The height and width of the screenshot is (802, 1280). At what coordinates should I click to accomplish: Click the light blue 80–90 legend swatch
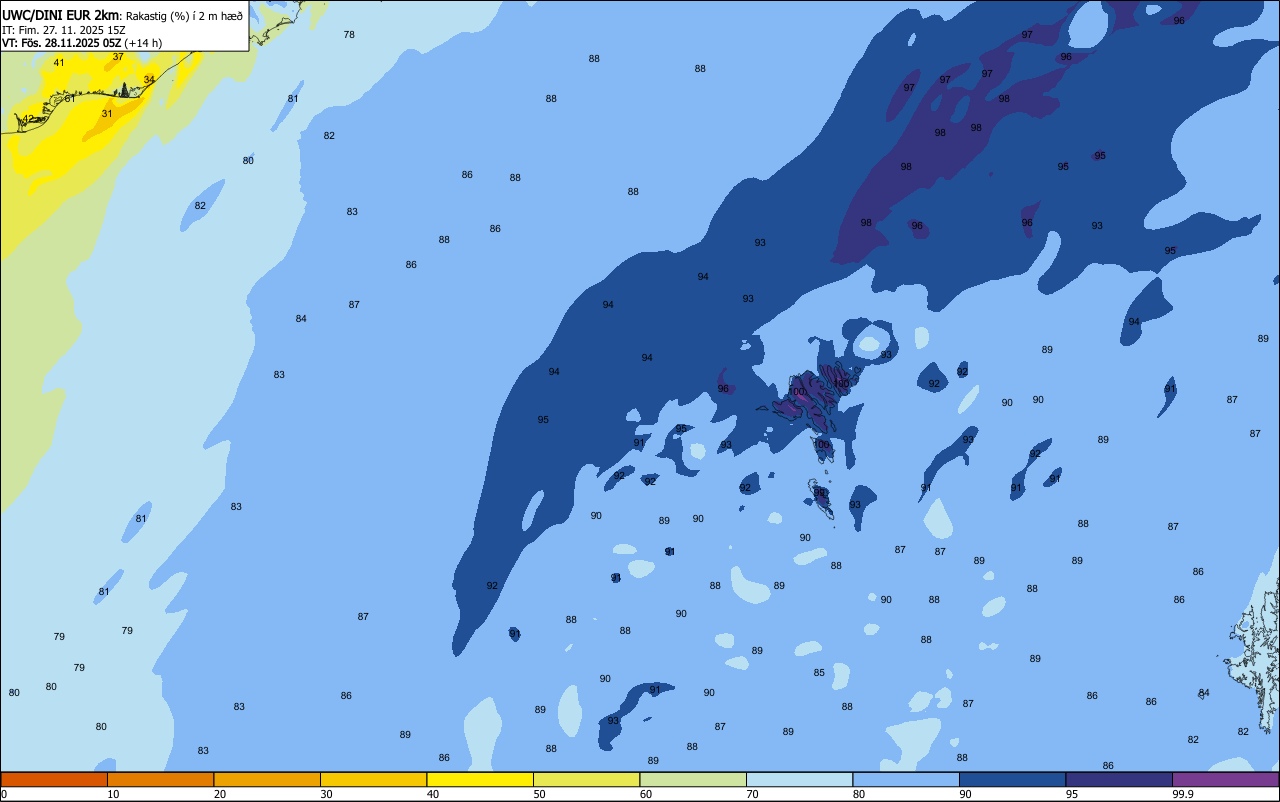point(906,779)
